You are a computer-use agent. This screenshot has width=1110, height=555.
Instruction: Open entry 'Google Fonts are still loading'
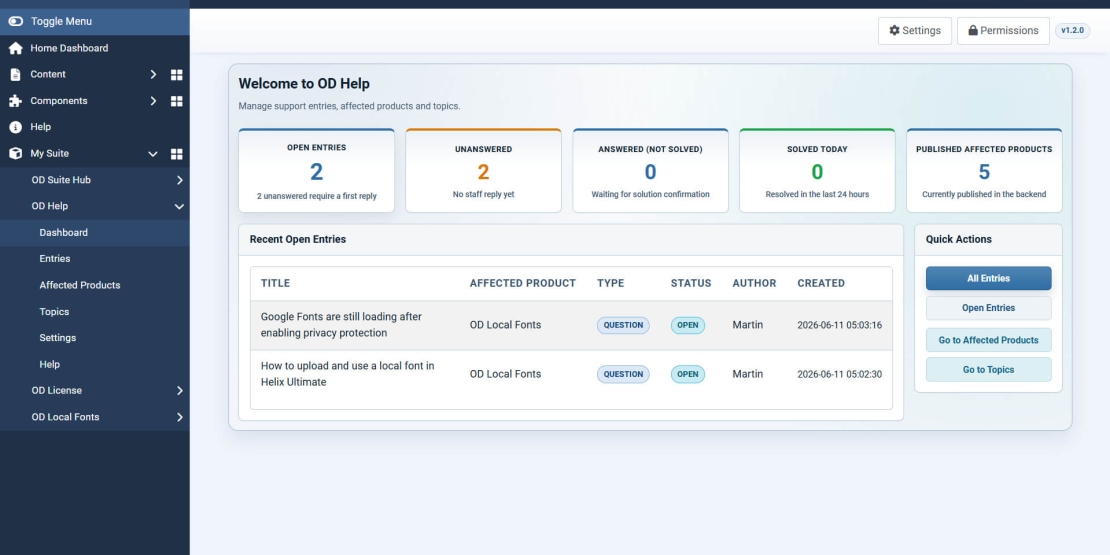pyautogui.click(x=341, y=325)
